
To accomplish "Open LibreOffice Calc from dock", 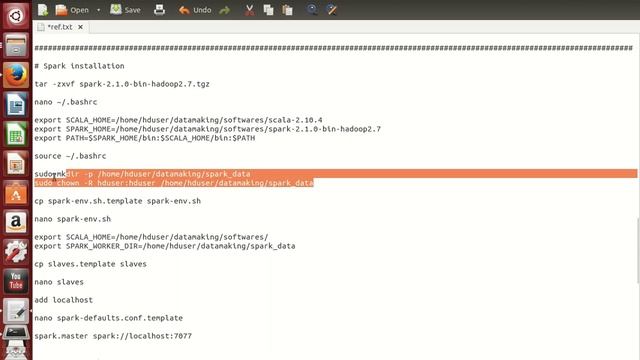I will 16,134.
